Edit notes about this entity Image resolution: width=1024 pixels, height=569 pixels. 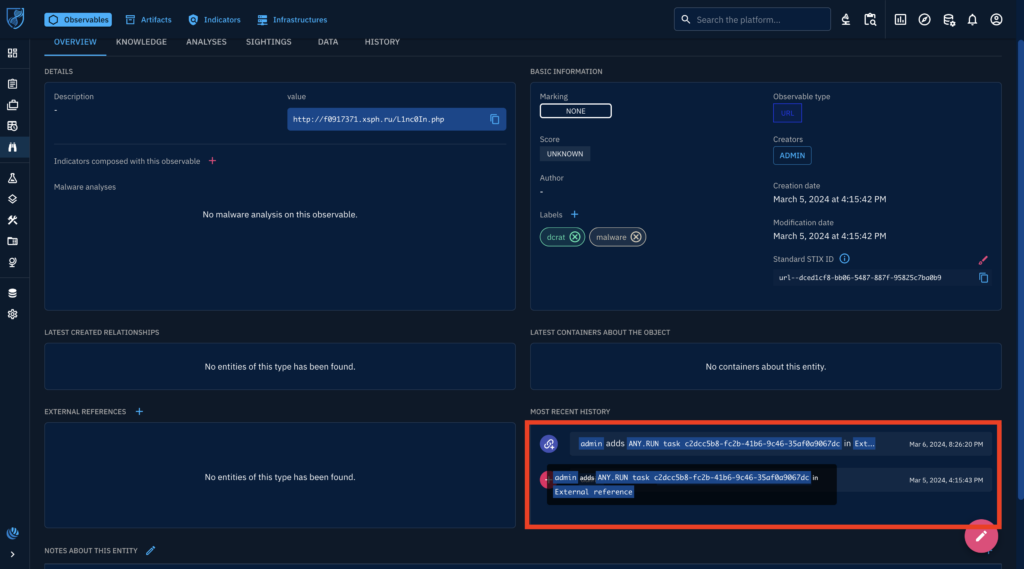click(151, 550)
